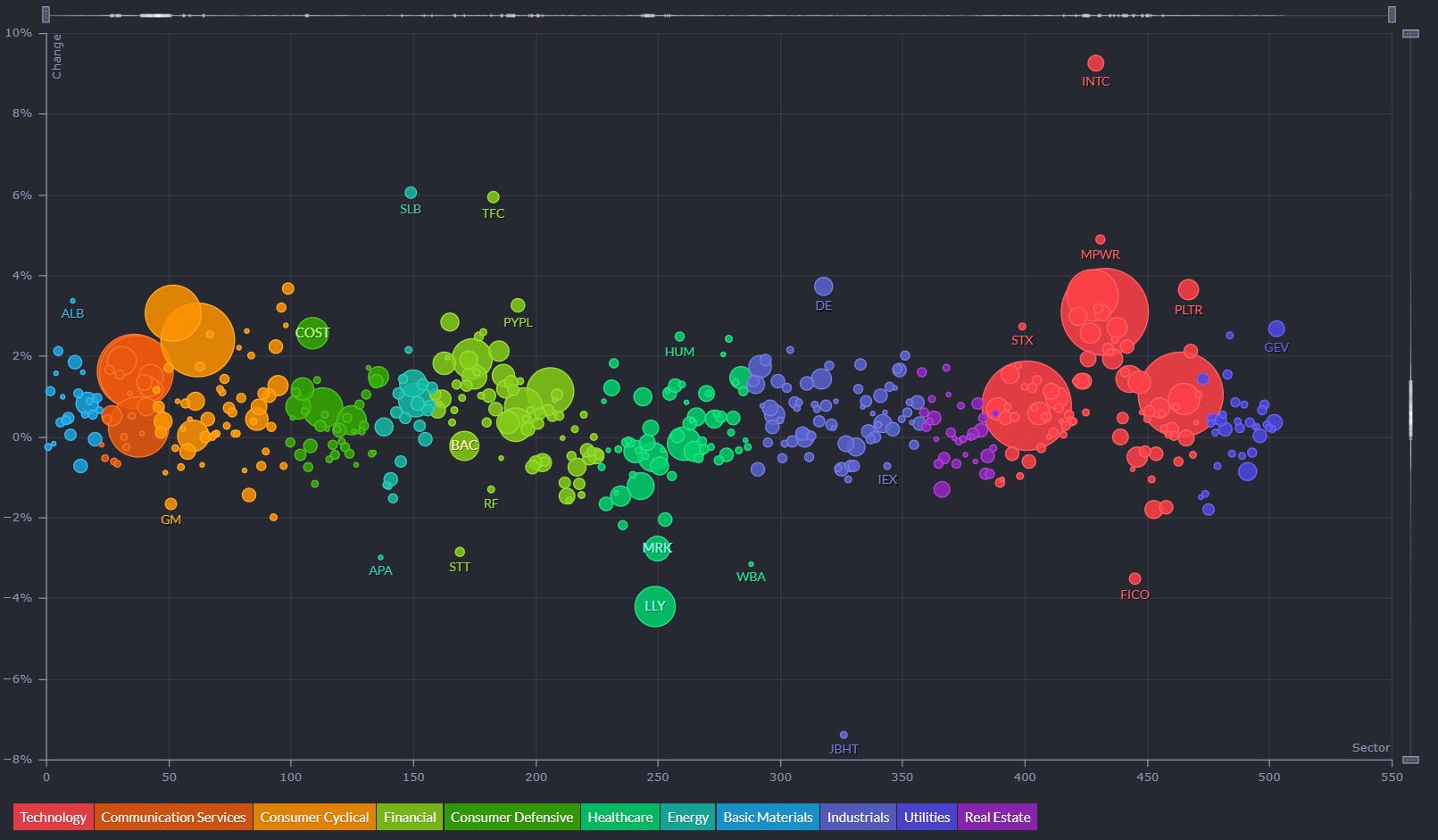Click the "10%" y-axis label
Image resolution: width=1438 pixels, height=840 pixels.
click(19, 32)
